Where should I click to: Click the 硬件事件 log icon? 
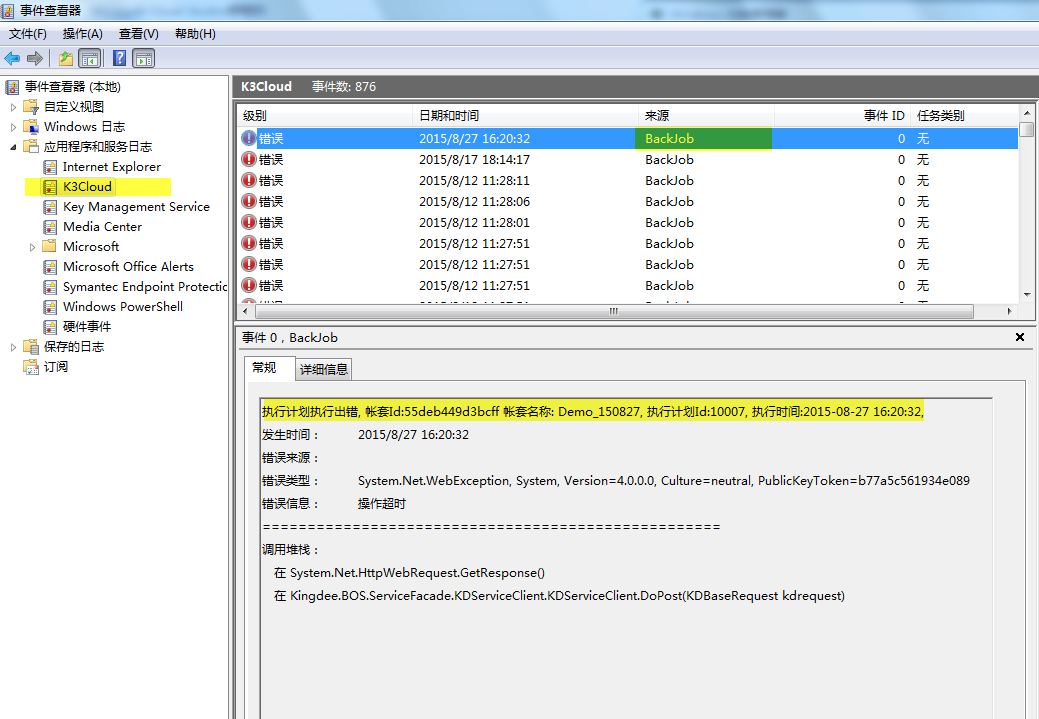tap(50, 327)
